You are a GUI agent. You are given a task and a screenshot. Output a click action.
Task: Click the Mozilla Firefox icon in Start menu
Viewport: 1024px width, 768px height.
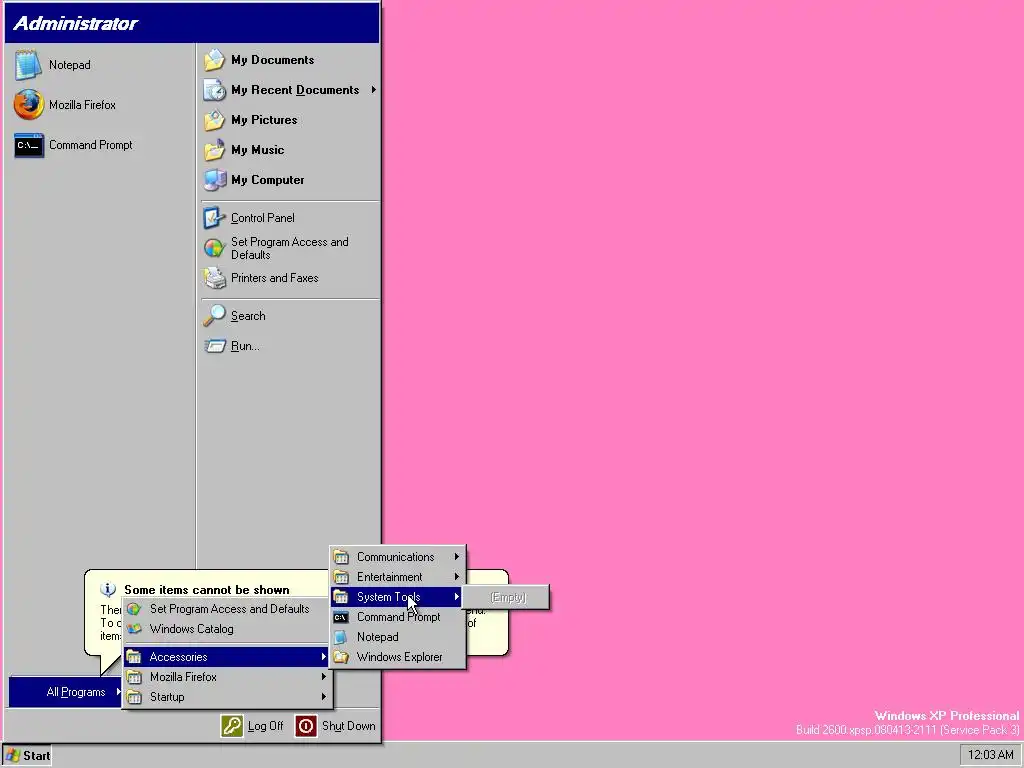click(x=29, y=105)
